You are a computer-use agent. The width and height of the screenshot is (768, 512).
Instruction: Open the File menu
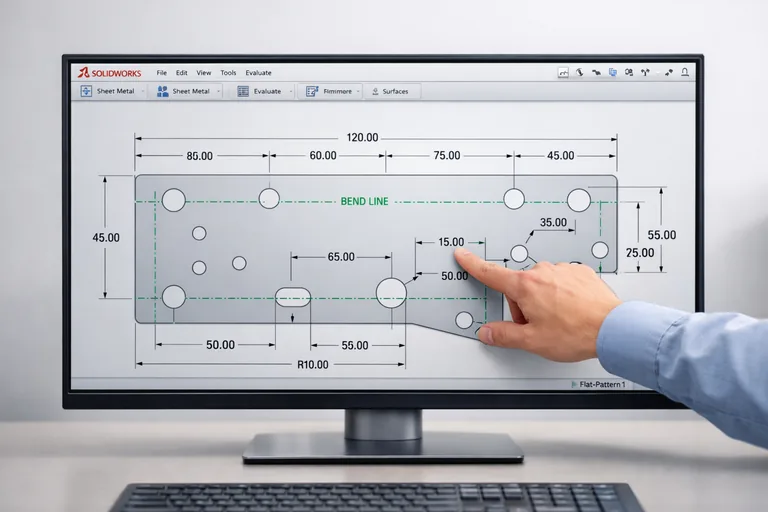161,73
